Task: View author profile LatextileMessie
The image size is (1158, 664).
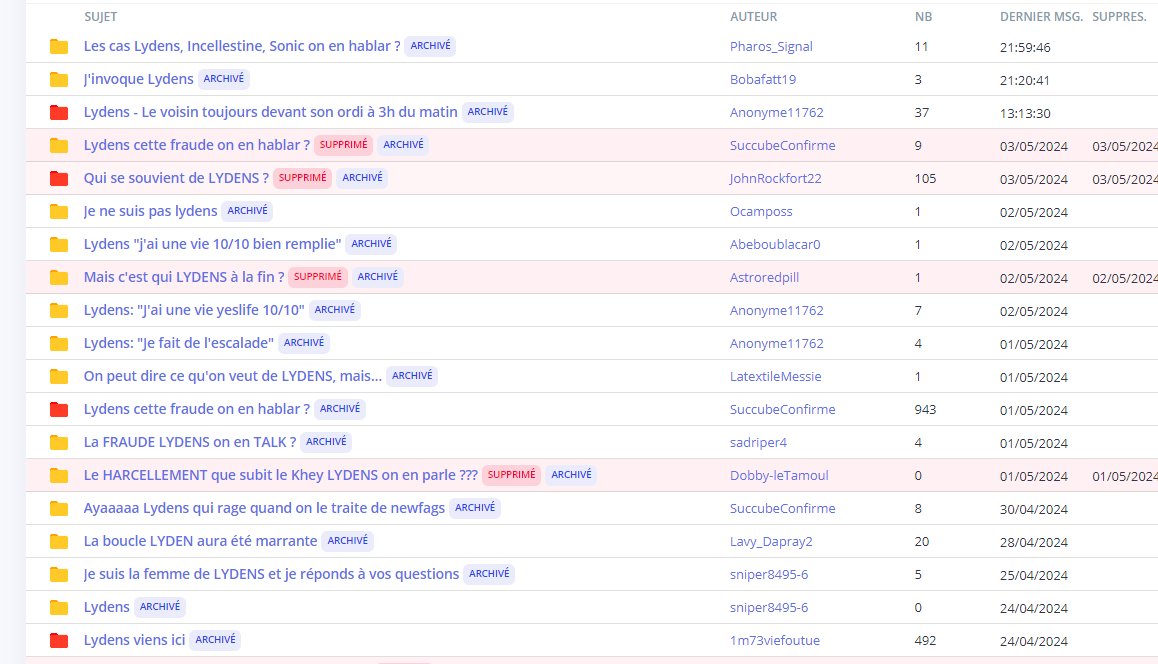Action: click(775, 377)
